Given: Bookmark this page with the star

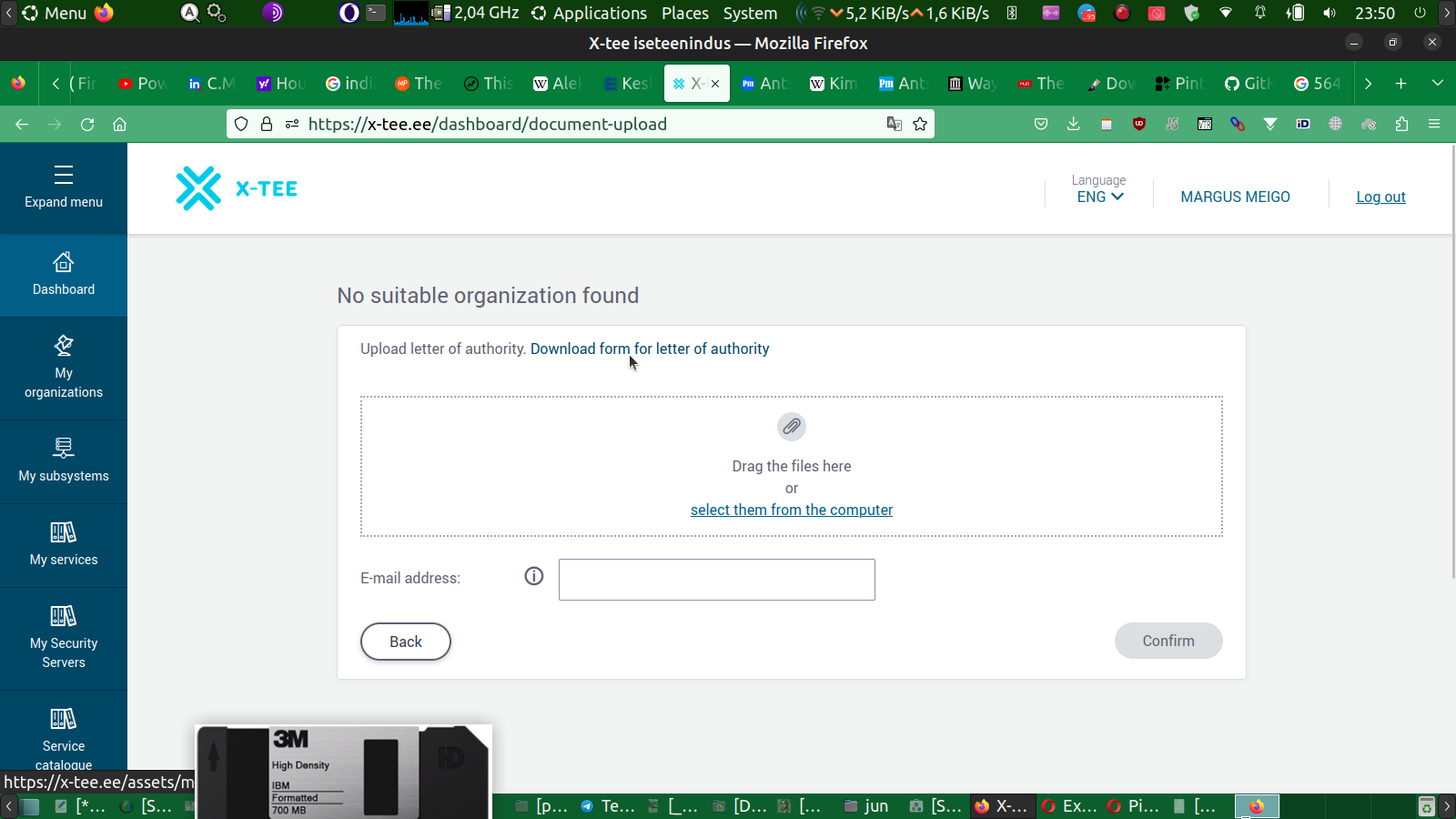Looking at the screenshot, I should (920, 125).
